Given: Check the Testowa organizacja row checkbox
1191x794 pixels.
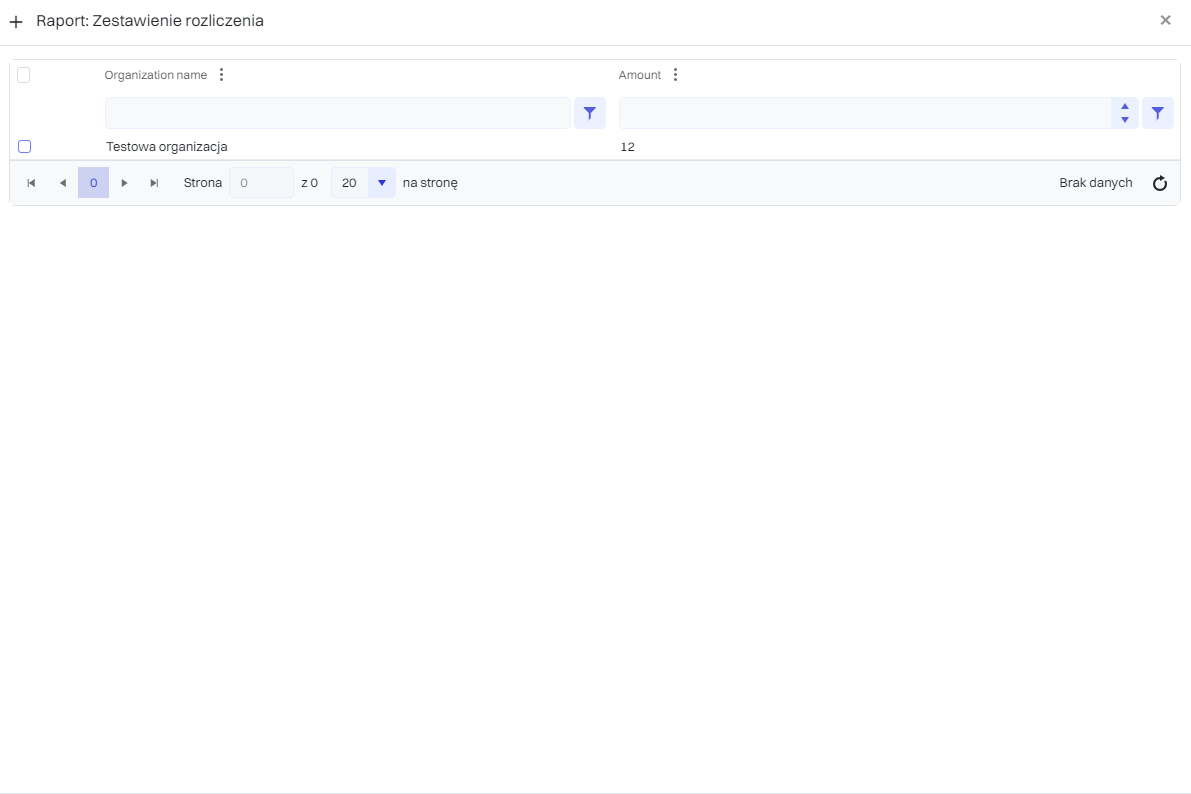Looking at the screenshot, I should click(25, 147).
